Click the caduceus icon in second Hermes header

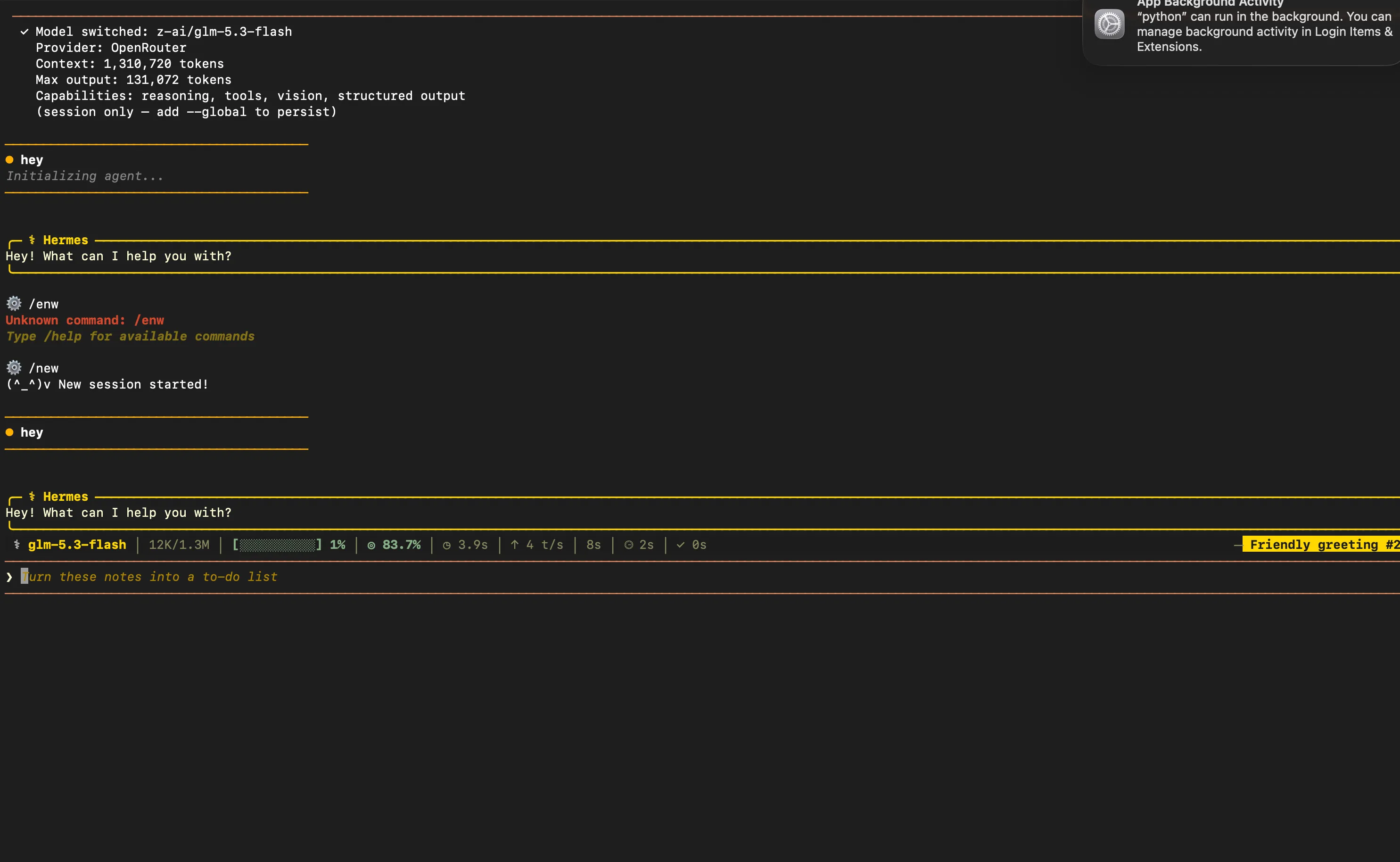tap(32, 497)
